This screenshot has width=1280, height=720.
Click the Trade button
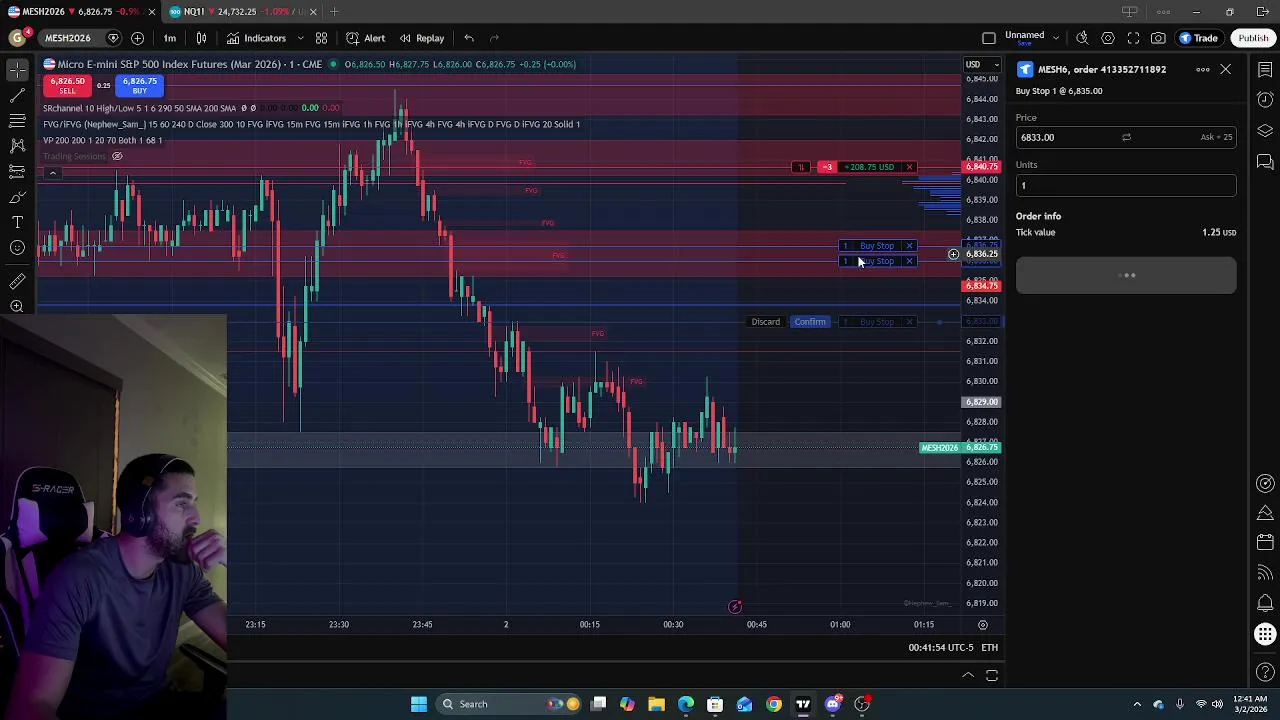coord(1198,38)
